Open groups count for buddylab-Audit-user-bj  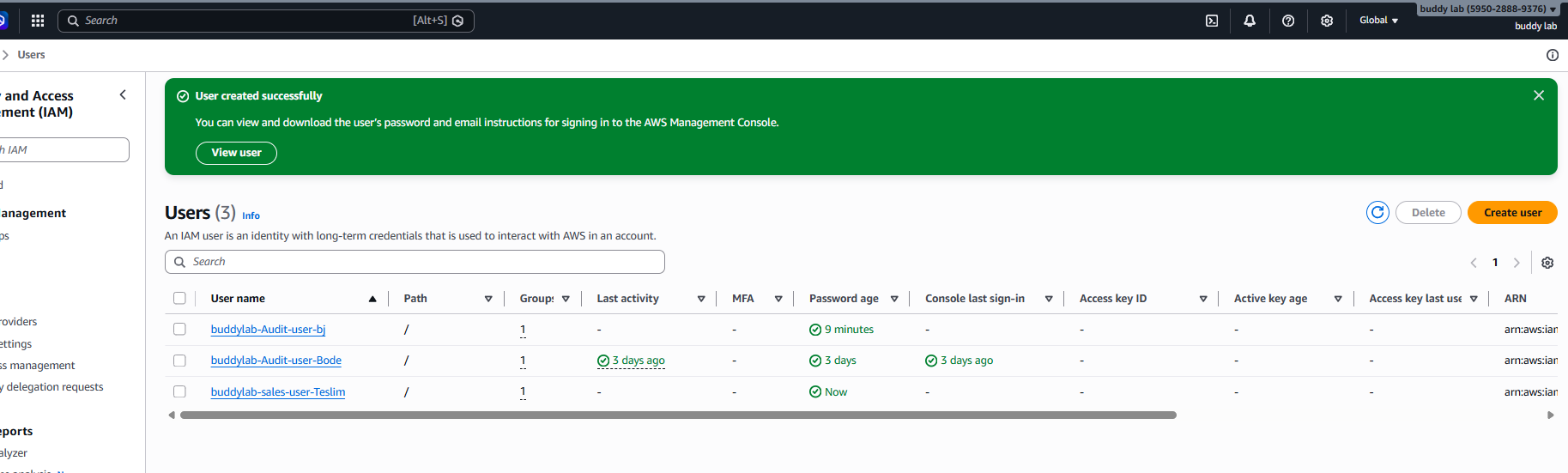523,330
